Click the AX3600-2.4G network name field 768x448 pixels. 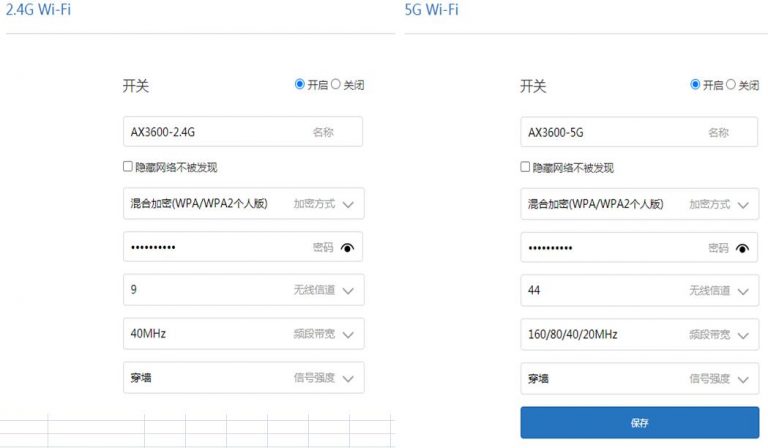[215, 132]
